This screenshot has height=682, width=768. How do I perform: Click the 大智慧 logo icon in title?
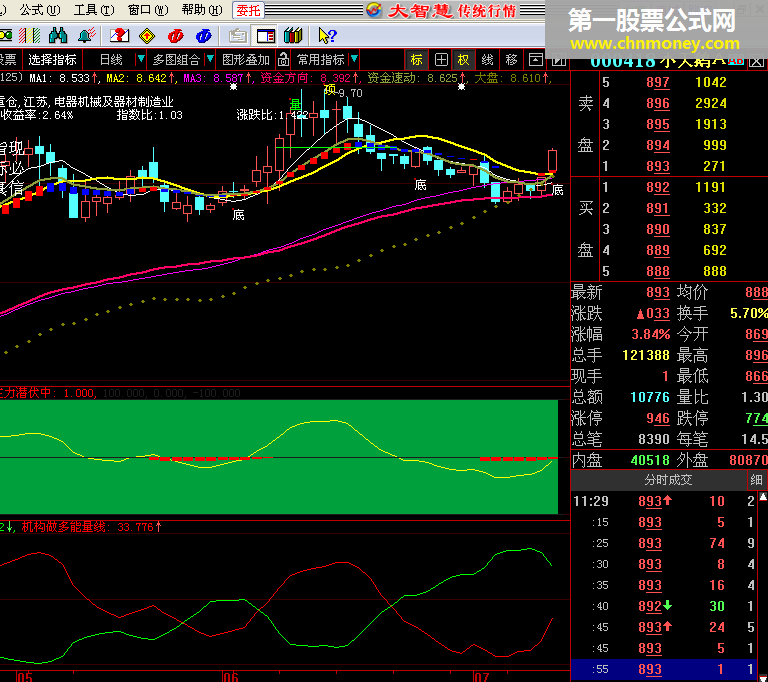(374, 10)
